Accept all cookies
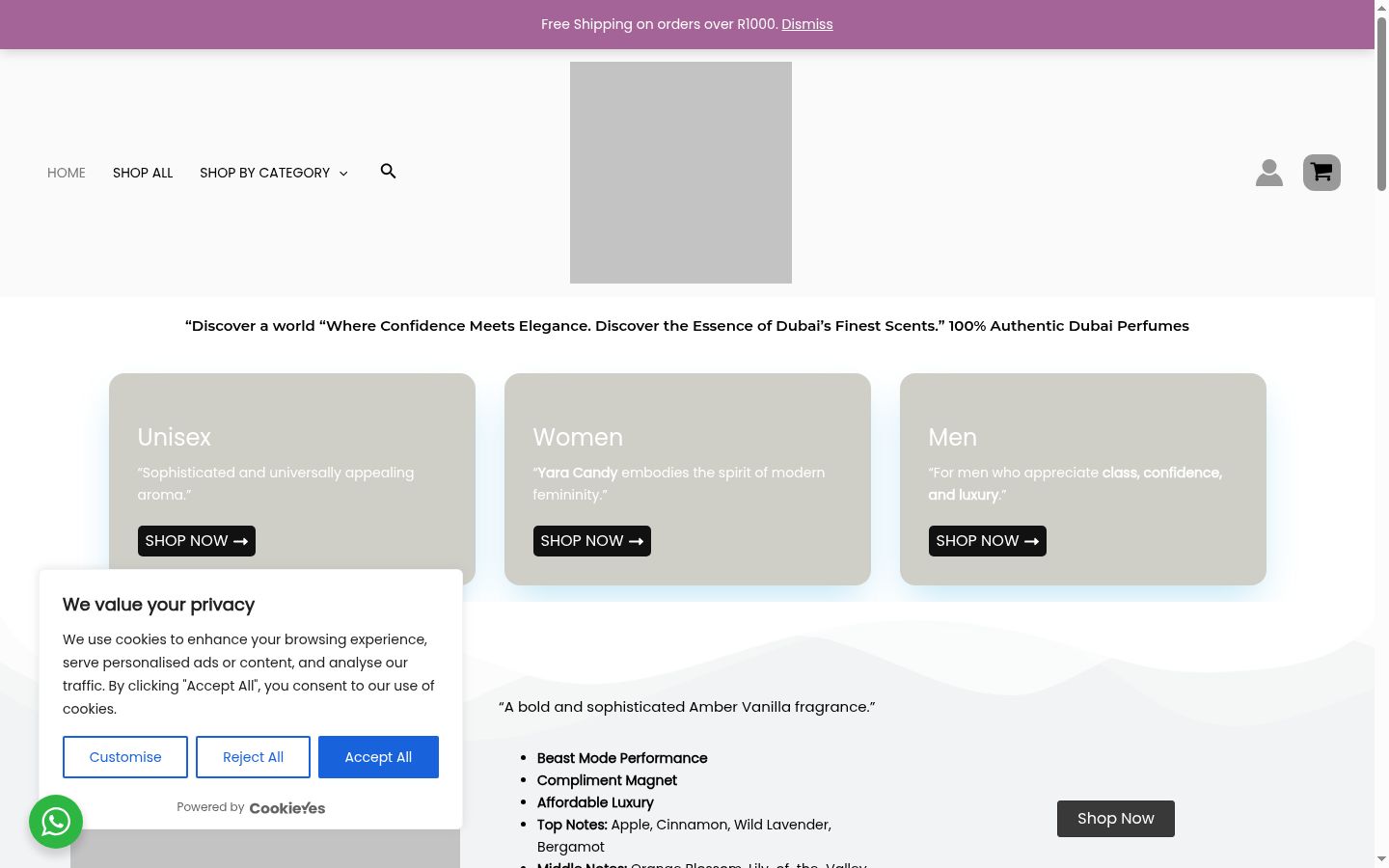Viewport: 1389px width, 868px height. point(378,757)
